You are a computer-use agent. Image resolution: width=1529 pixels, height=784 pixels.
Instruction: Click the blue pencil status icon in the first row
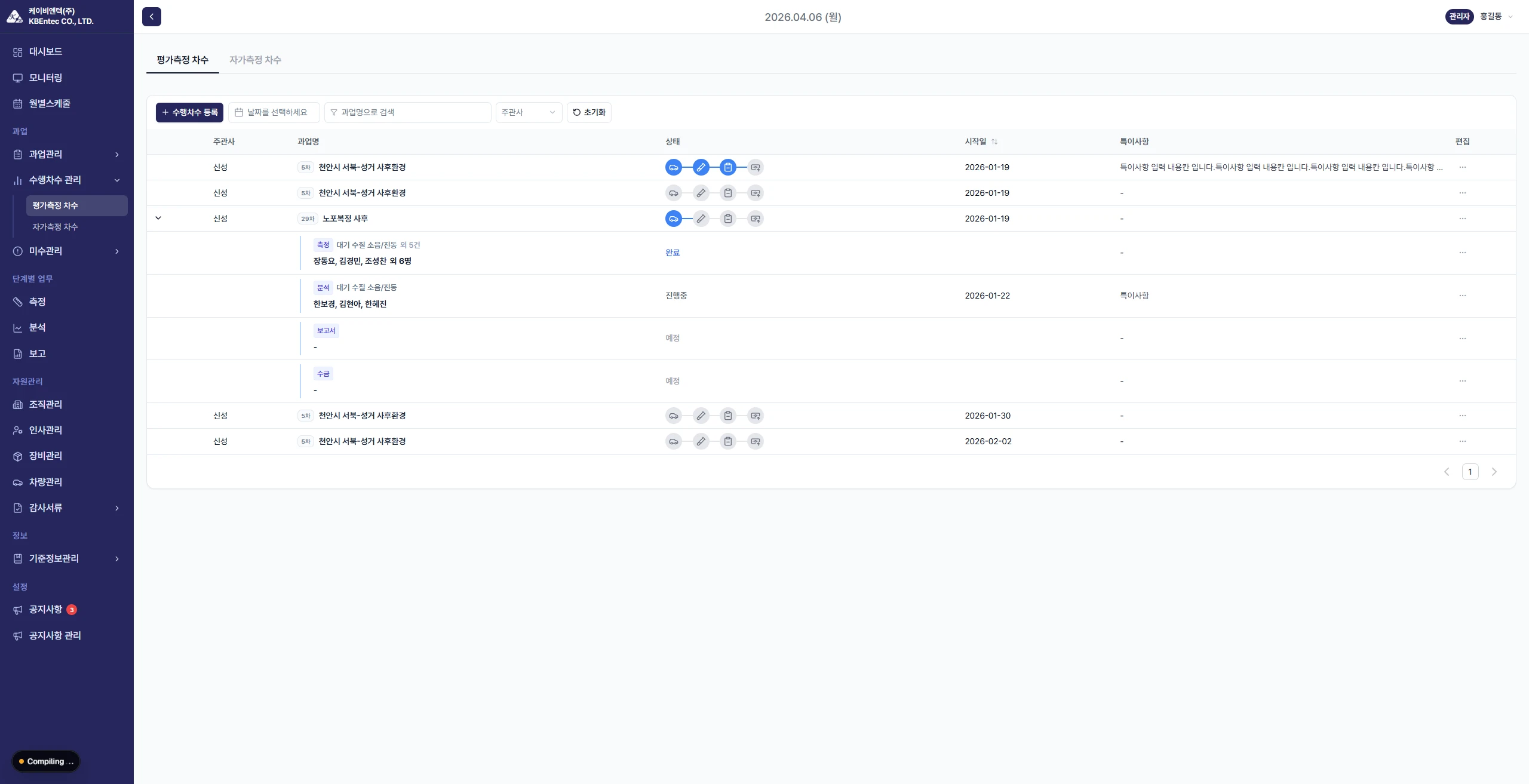click(701, 167)
